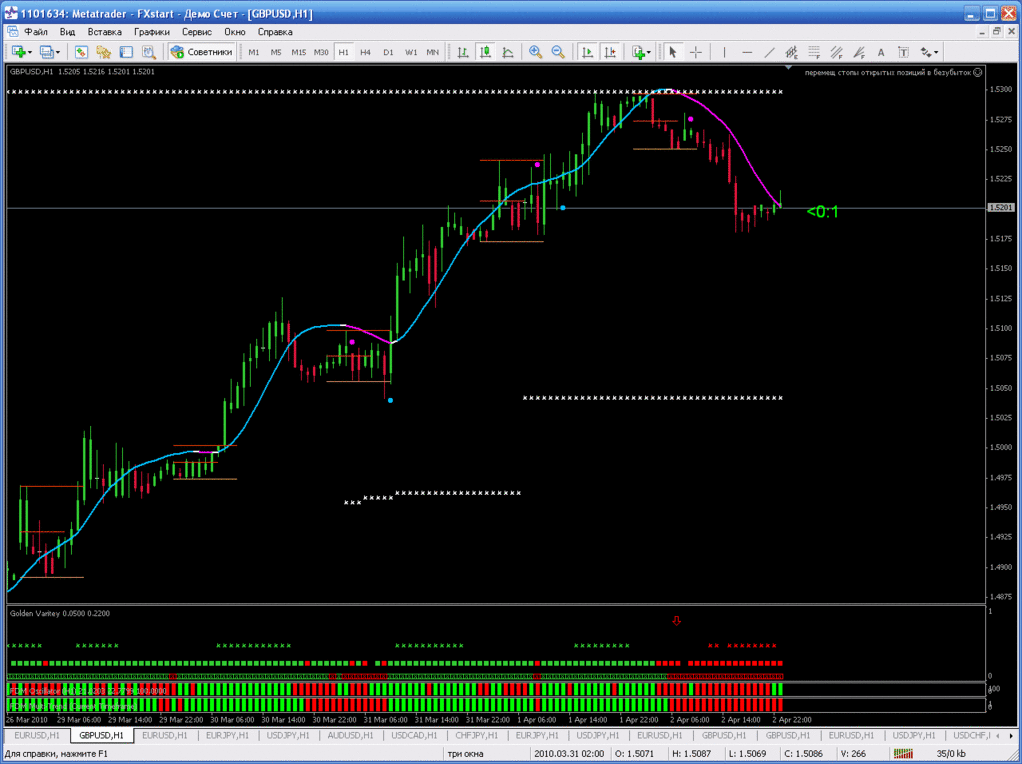Expand the Profiles dropdown arrow
1022x764 pixels.
click(57, 52)
